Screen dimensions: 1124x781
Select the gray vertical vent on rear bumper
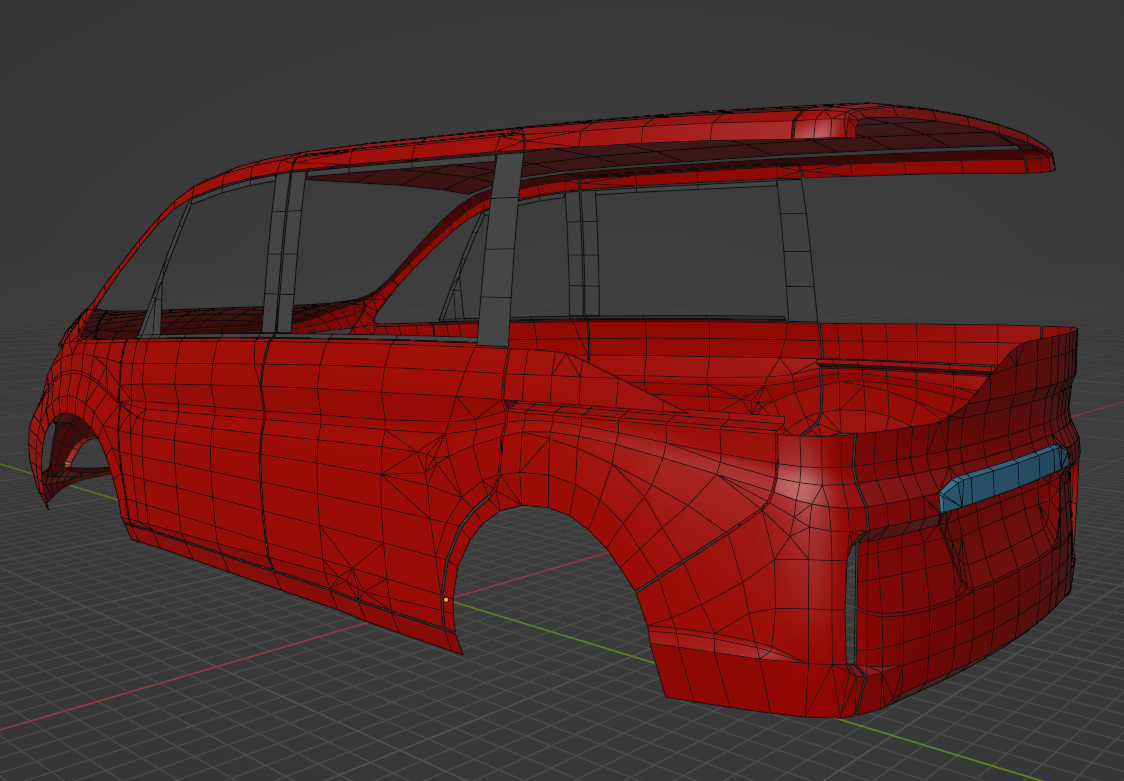coord(850,603)
